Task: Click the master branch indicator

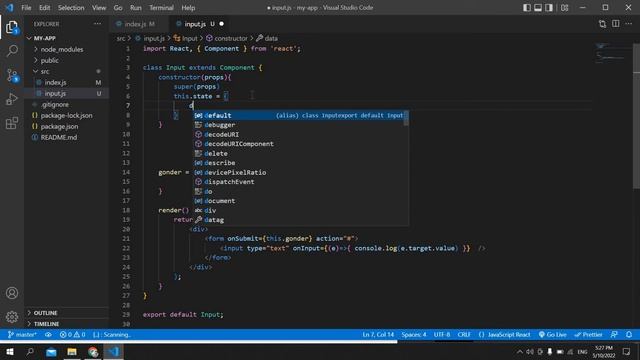Action: click(22, 334)
